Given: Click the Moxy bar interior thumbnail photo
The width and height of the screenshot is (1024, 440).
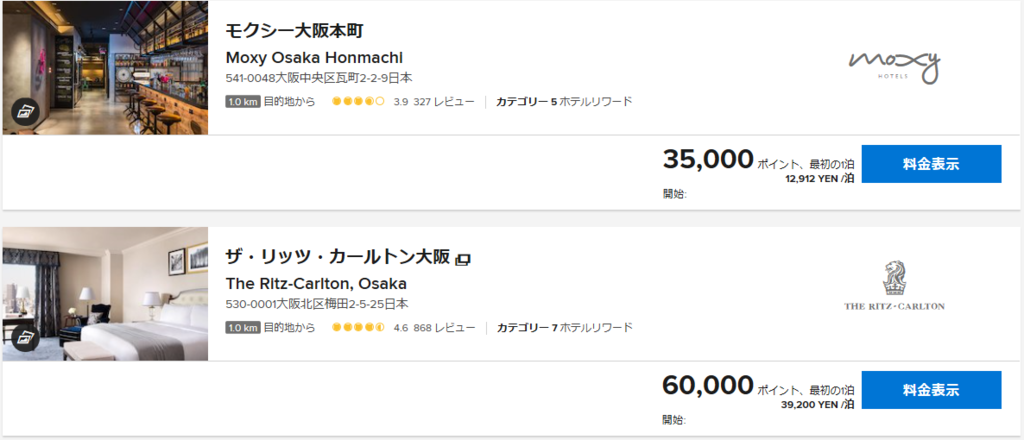Looking at the screenshot, I should tap(105, 68).
